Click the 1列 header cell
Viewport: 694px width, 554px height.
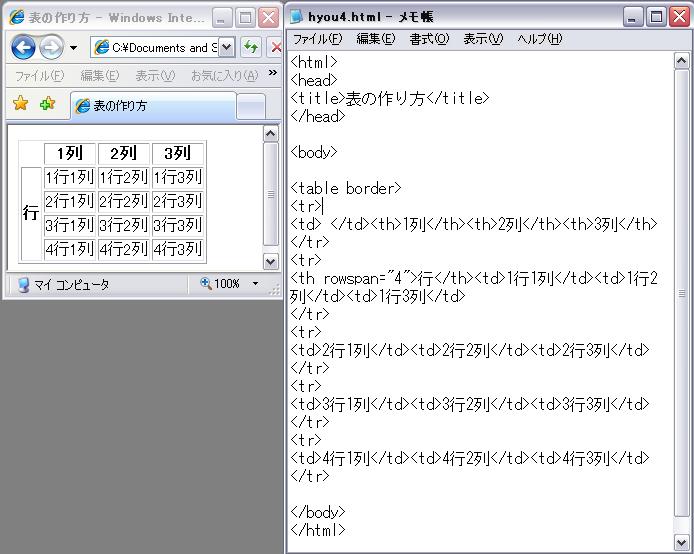click(70, 154)
